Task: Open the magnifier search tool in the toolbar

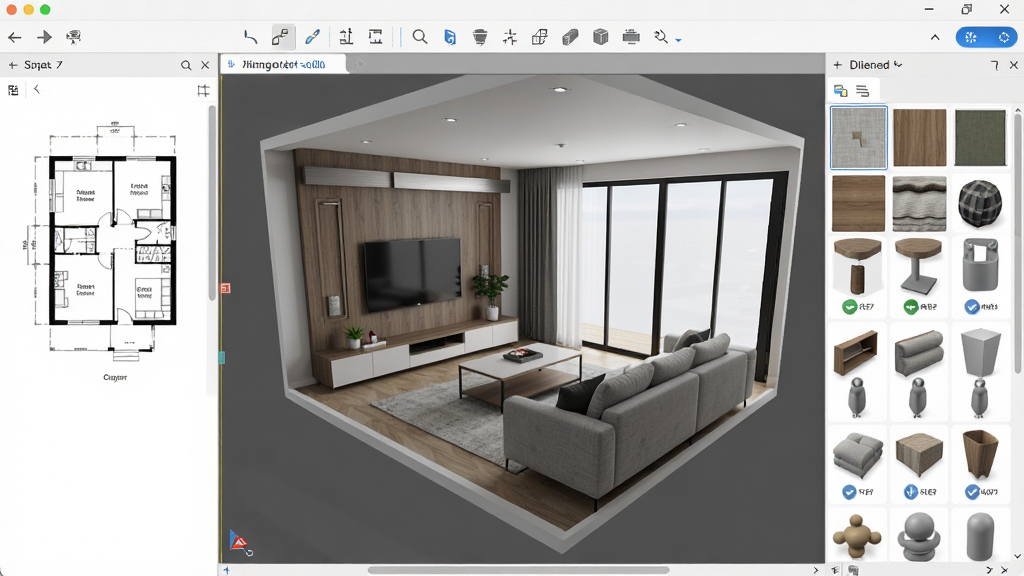Action: point(420,37)
